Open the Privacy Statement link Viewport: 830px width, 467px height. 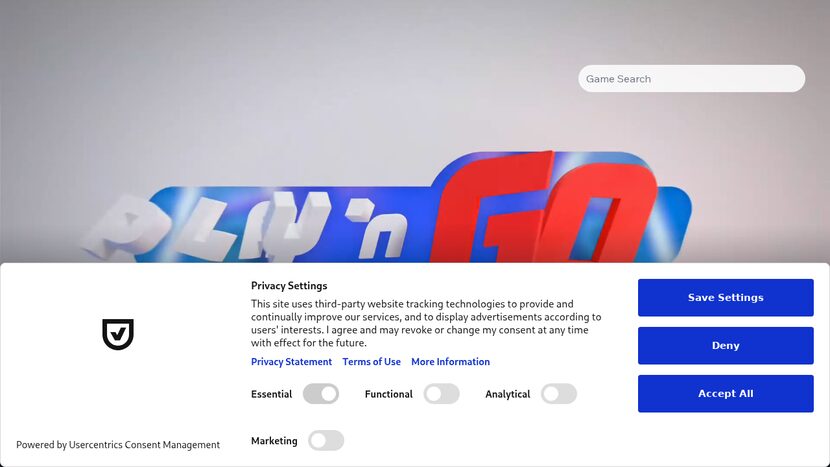click(x=291, y=362)
